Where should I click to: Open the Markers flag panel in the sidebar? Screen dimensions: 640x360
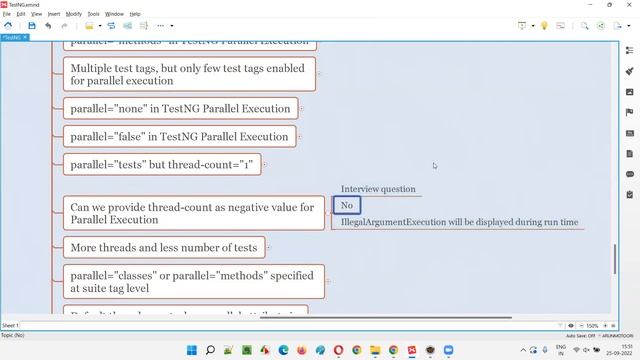pos(629,112)
